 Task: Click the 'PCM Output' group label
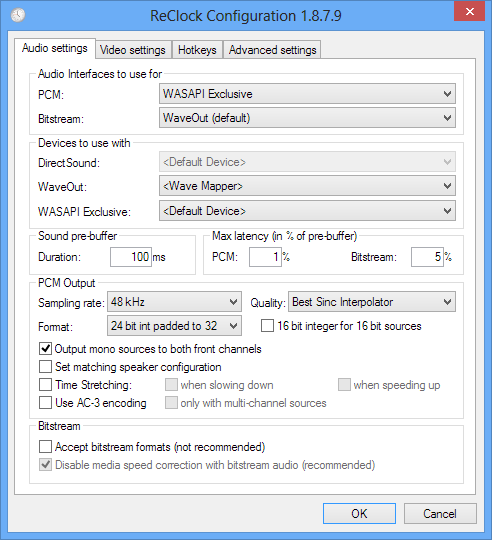click(66, 283)
